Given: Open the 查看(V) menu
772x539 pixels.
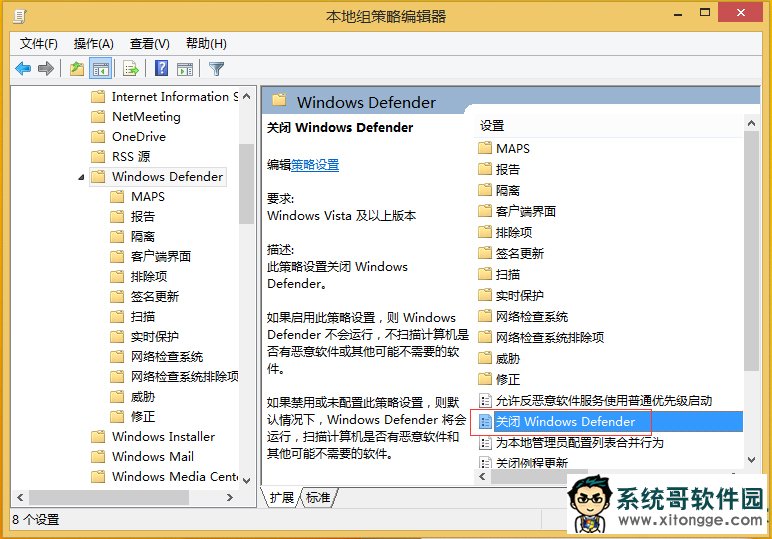Looking at the screenshot, I should click(x=150, y=44).
